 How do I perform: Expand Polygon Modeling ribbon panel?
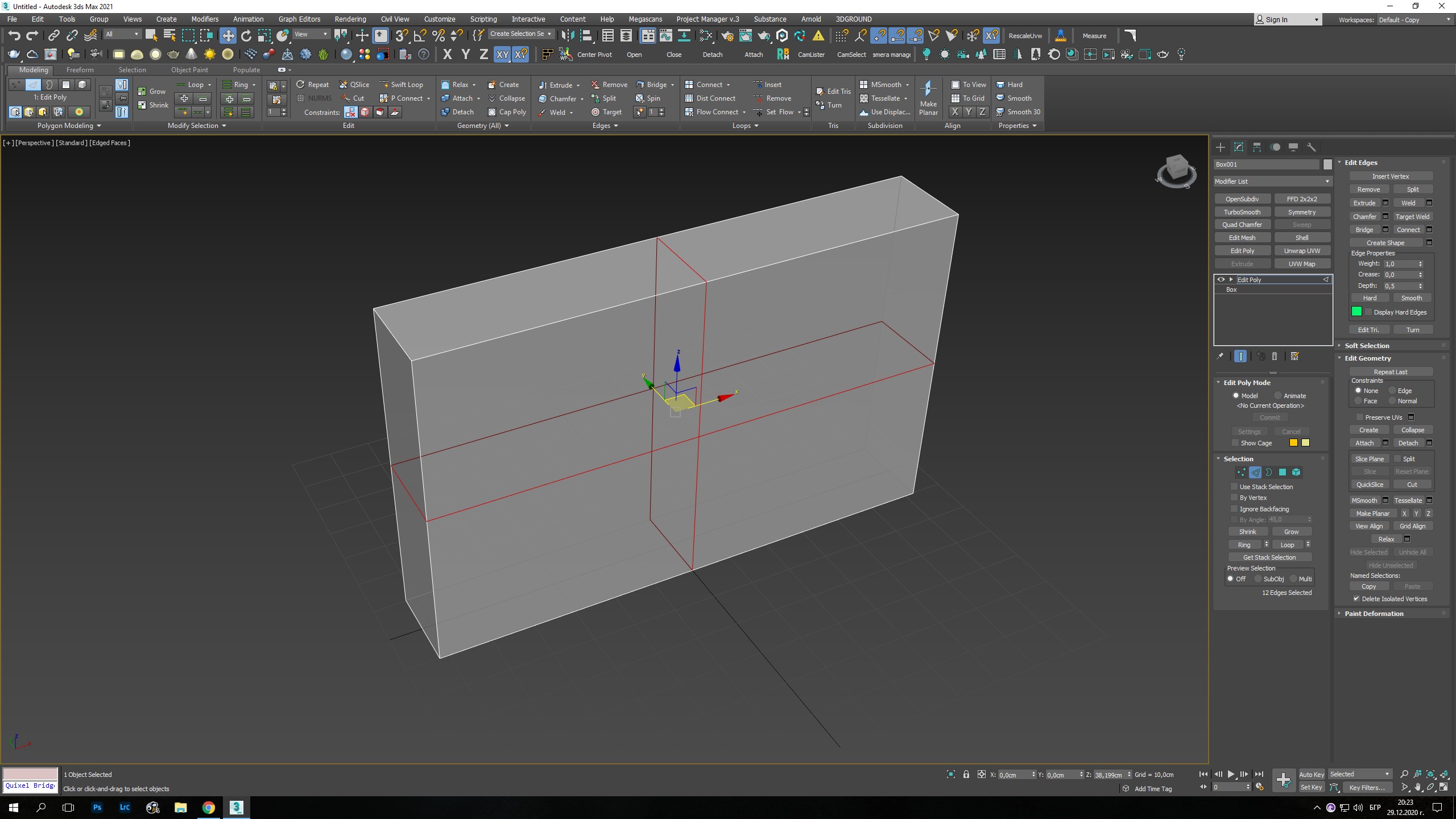(x=69, y=126)
